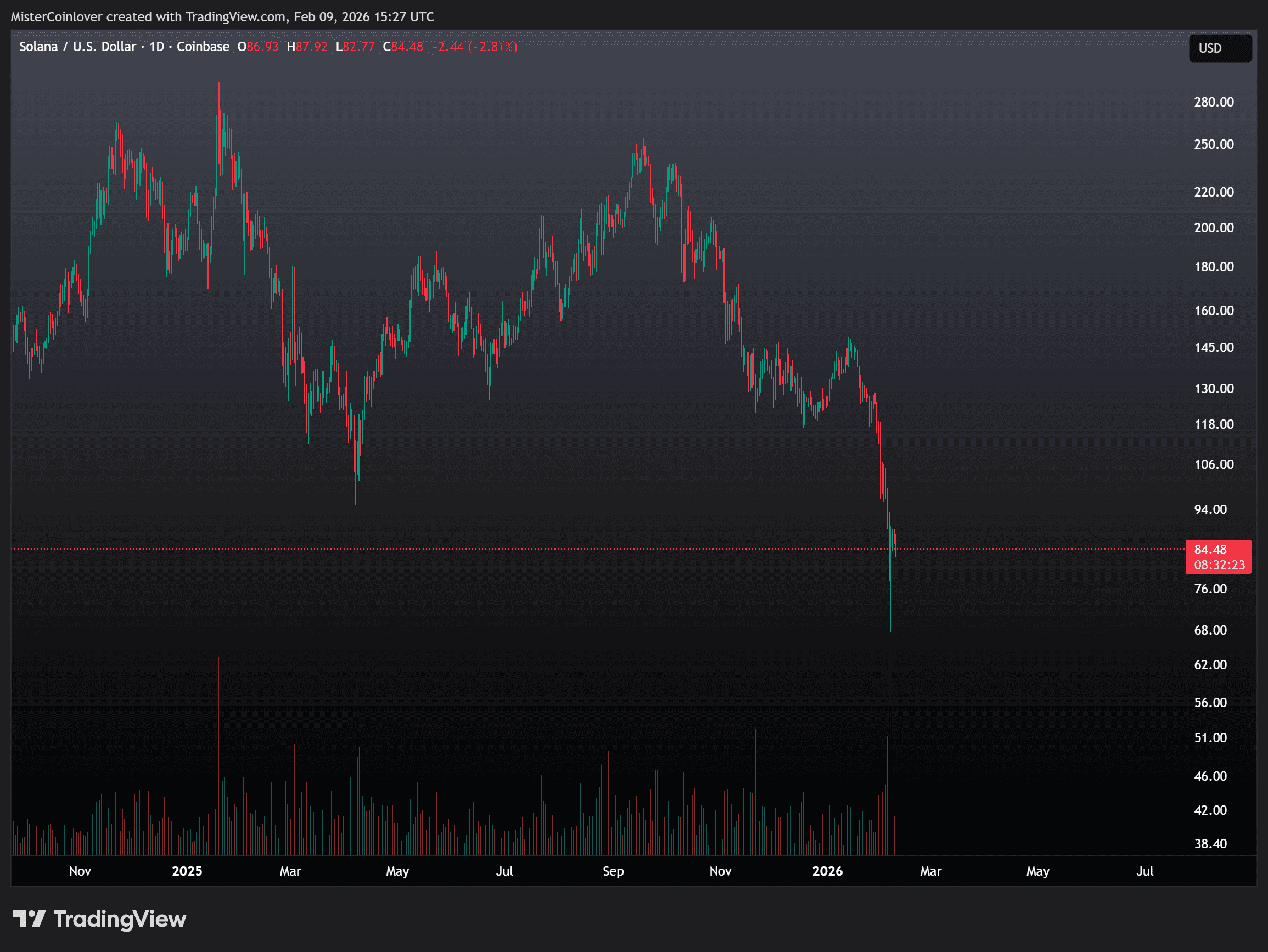
Task: Click the TradingView logo icon
Action: [x=29, y=919]
